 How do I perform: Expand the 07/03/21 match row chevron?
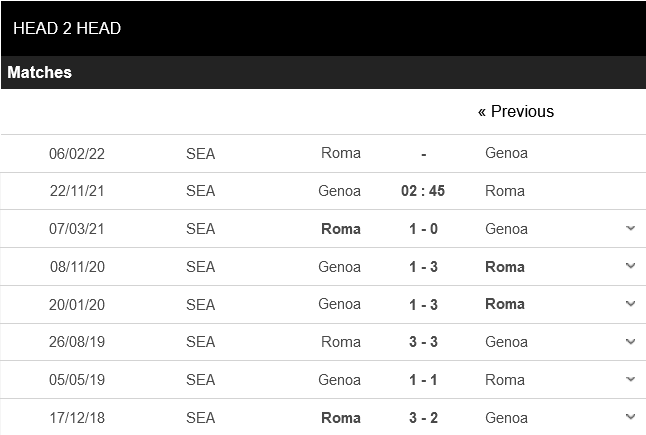630,228
